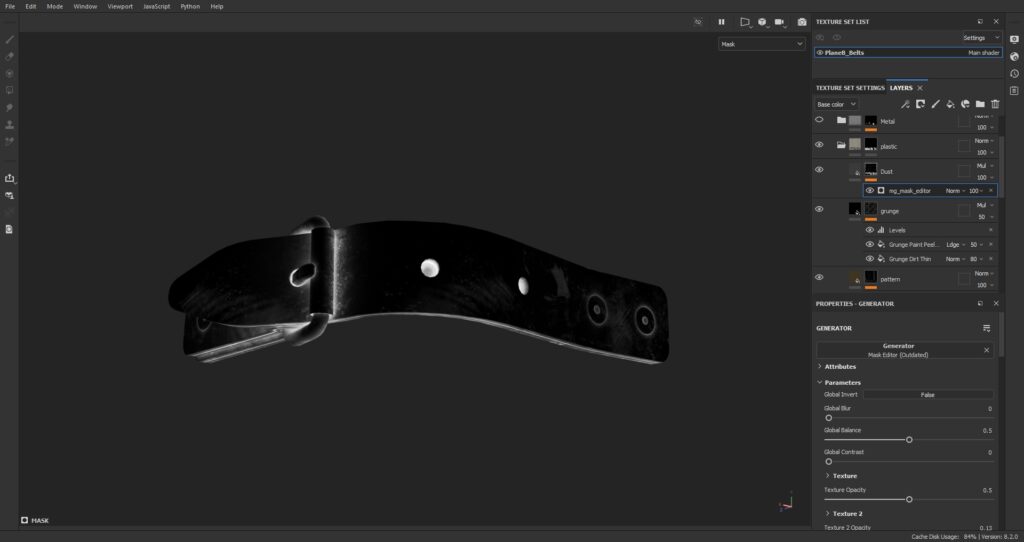Viewport: 1024px width, 542px height.
Task: Open the Mode menu
Action: (x=55, y=7)
